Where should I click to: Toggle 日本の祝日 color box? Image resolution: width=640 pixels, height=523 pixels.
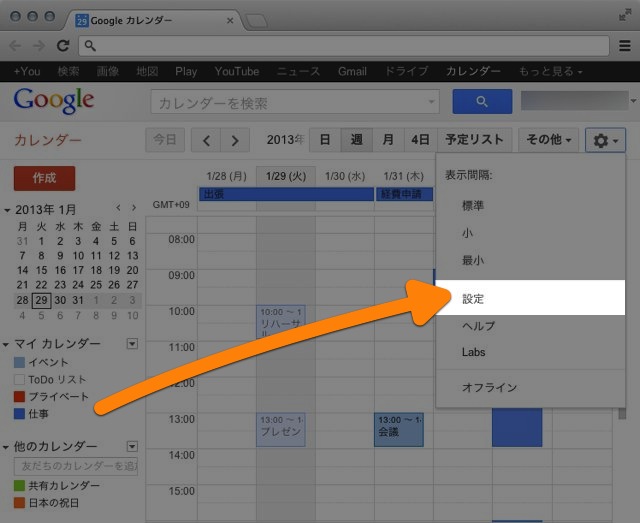(x=19, y=503)
